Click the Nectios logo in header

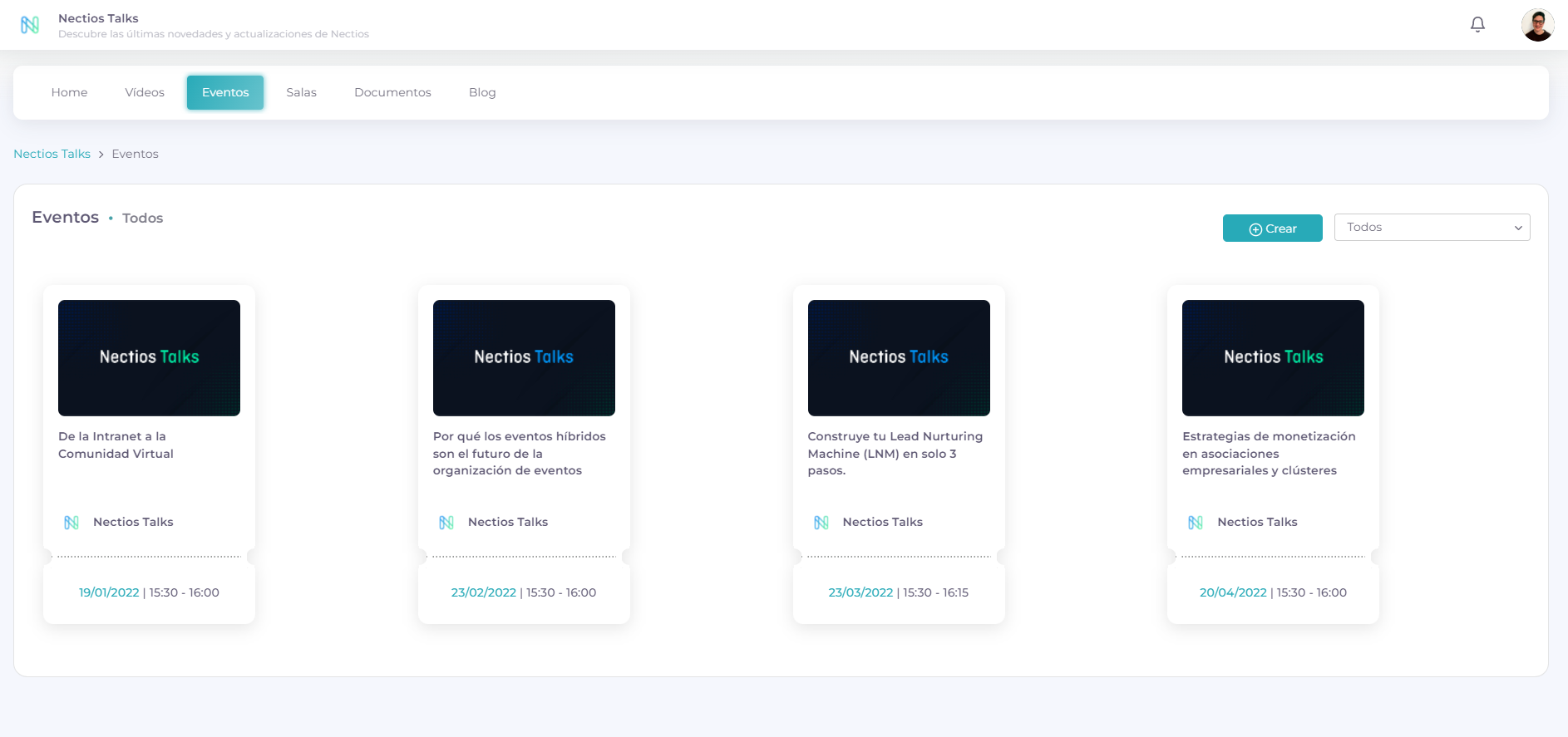pyautogui.click(x=30, y=25)
